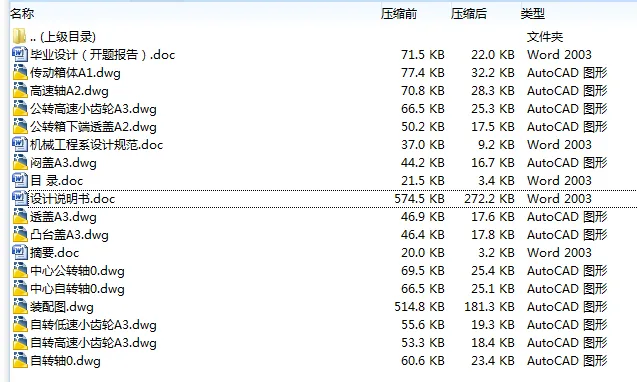This screenshot has height=382, width=637.
Task: Click the 19.3 KB compressed size
Action: click(x=493, y=325)
